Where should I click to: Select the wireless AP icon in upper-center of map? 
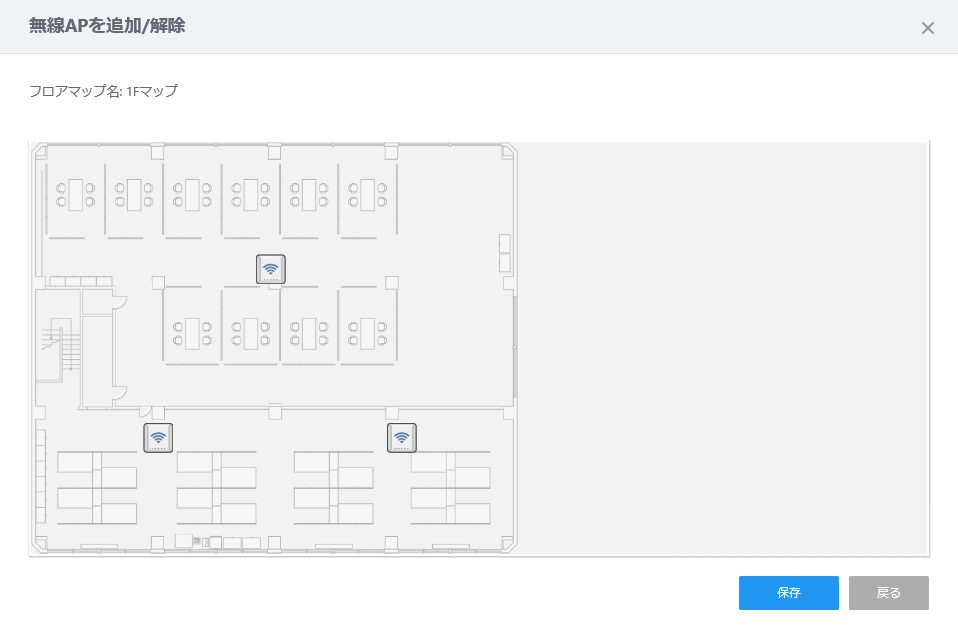coord(271,269)
